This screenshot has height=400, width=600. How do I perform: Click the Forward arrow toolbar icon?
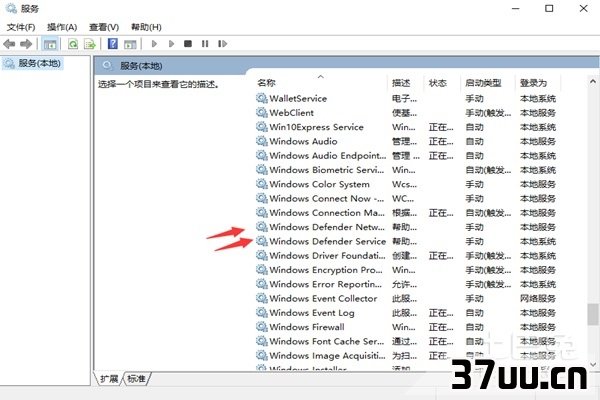coord(26,44)
